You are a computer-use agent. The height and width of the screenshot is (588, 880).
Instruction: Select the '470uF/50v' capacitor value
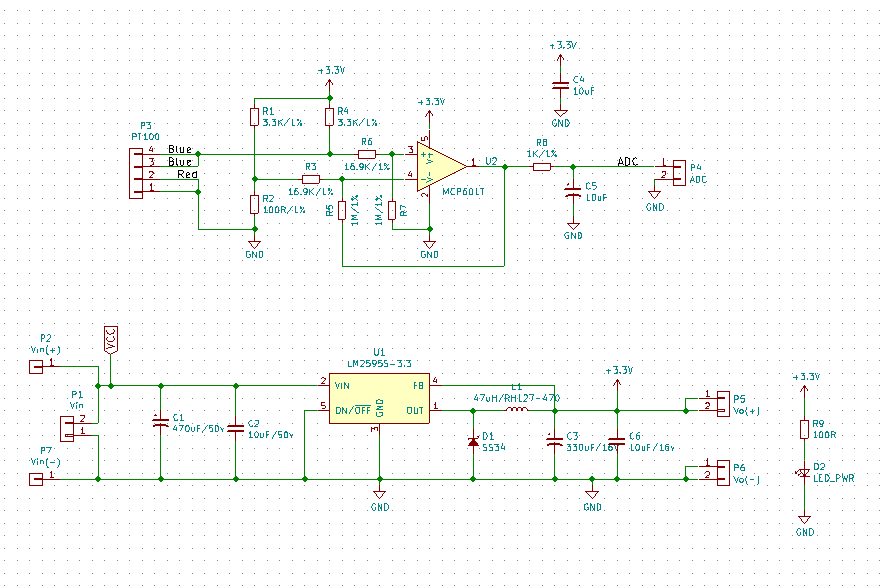[199, 428]
